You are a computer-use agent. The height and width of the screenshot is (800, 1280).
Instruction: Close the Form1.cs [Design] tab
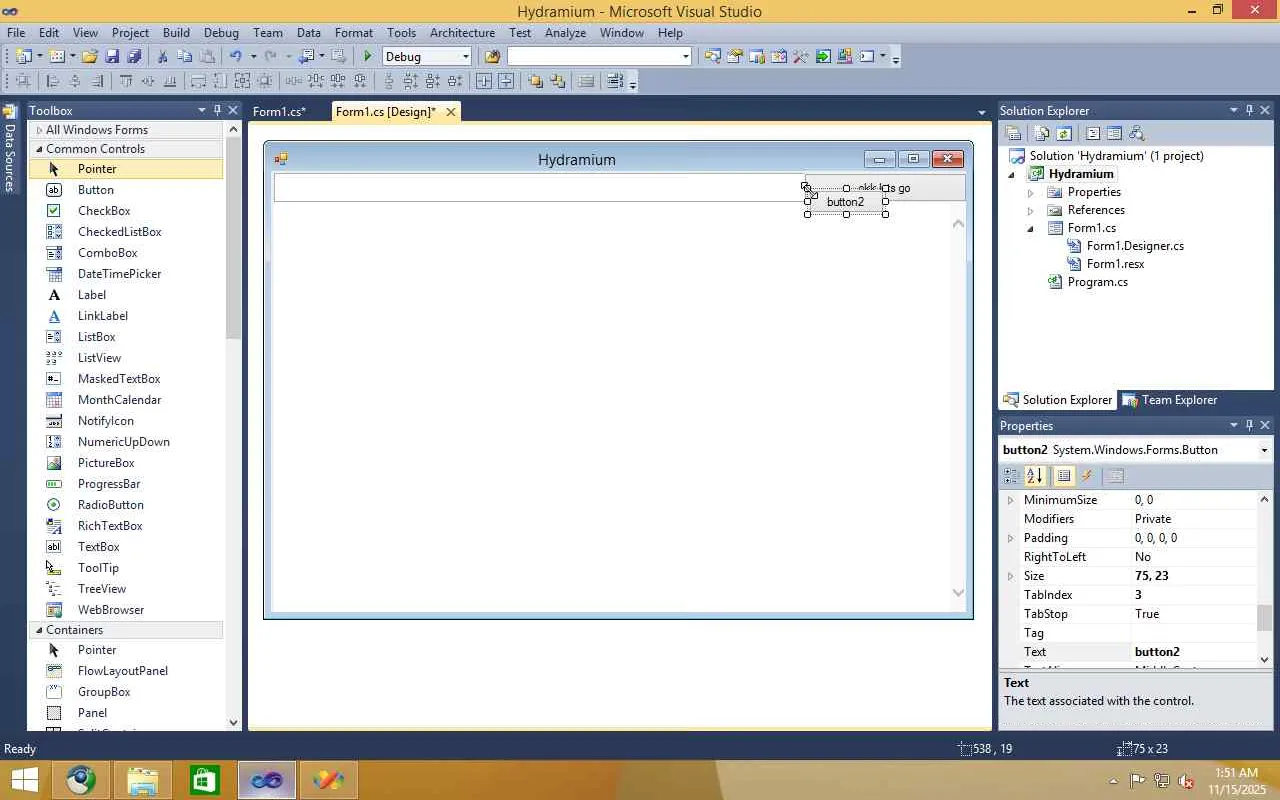tap(451, 112)
